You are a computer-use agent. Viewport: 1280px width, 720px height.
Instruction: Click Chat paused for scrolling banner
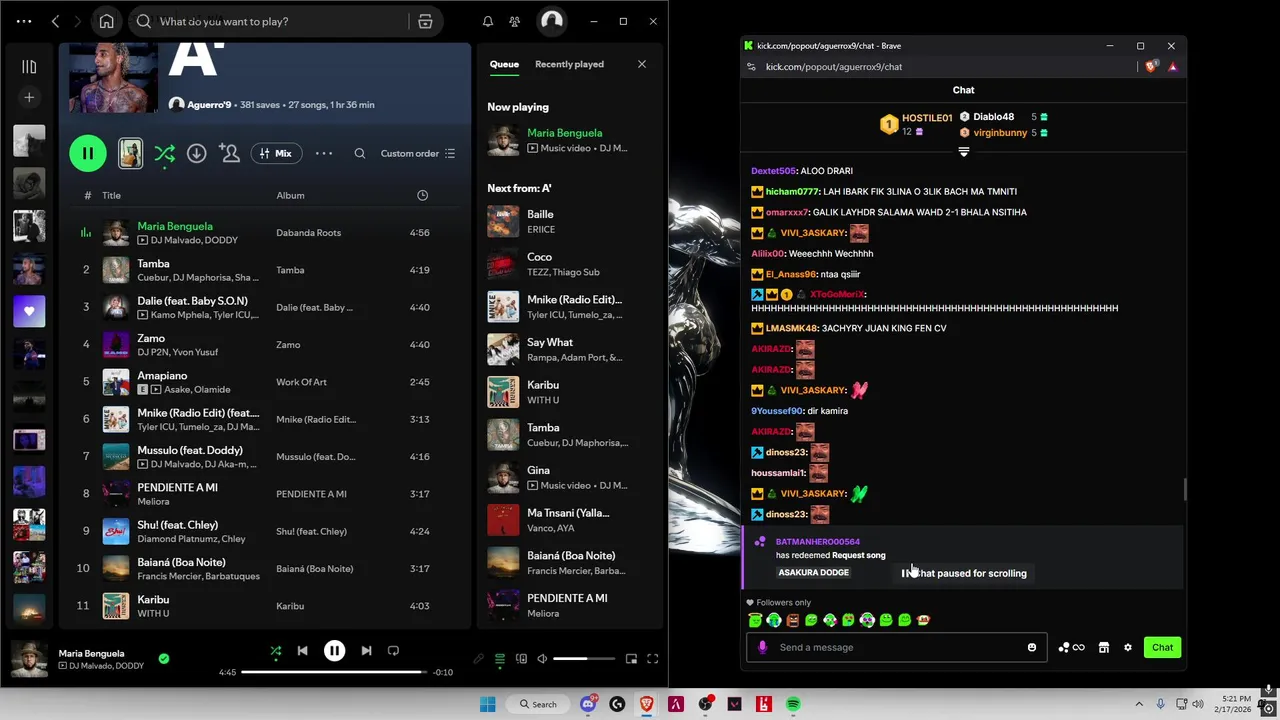point(964,573)
